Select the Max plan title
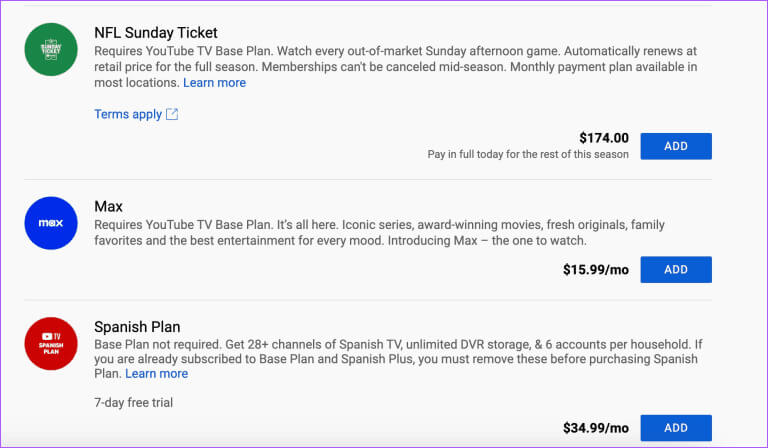This screenshot has width=768, height=448. 108,207
